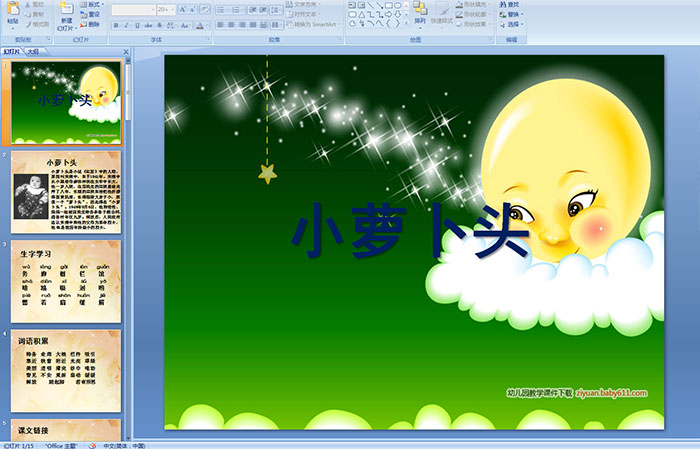Viewport: 700px width, 449px height.
Task: Click the Paste clipboard icon
Action: [x=13, y=9]
